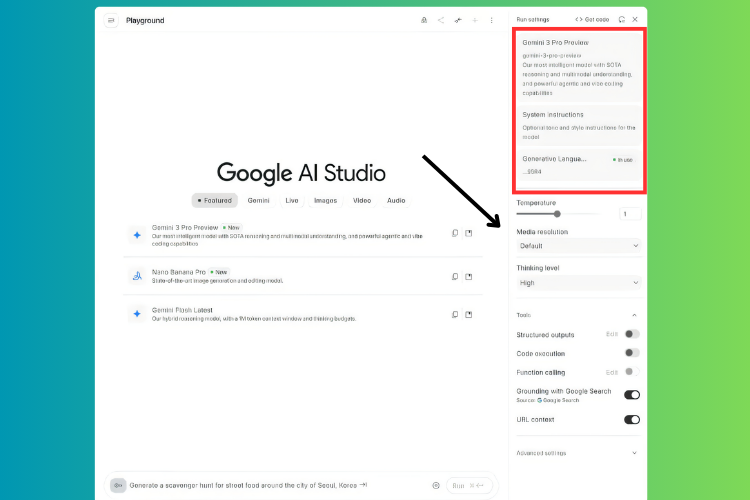Edit Function calling settings
Viewport: 750px width, 500px height.
pyautogui.click(x=612, y=372)
